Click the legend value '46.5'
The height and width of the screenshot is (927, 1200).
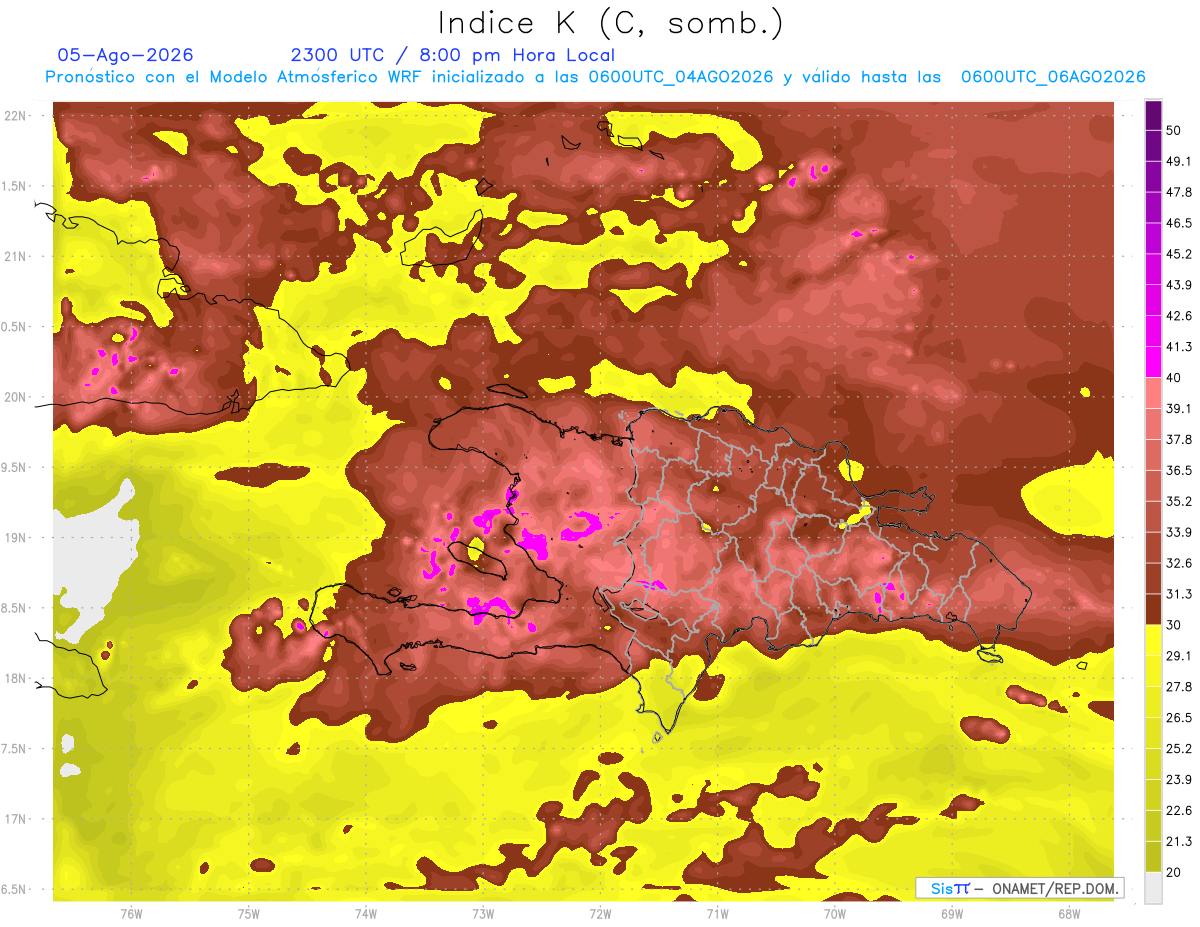pos(1179,223)
